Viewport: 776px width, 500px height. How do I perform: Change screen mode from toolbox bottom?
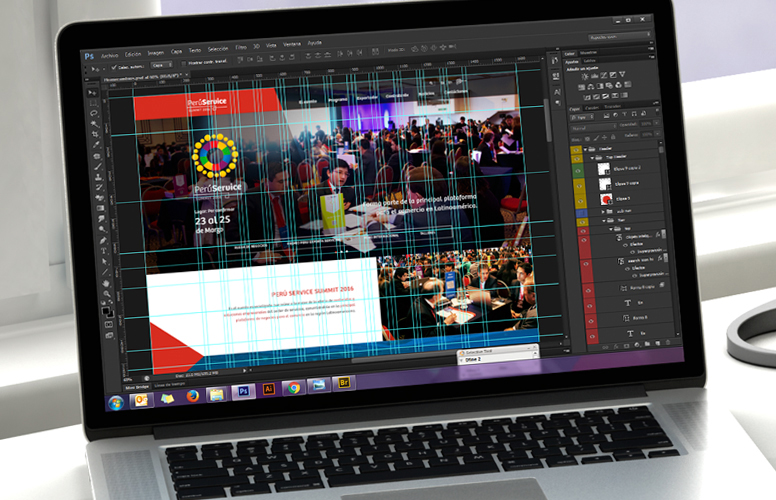coord(110,336)
